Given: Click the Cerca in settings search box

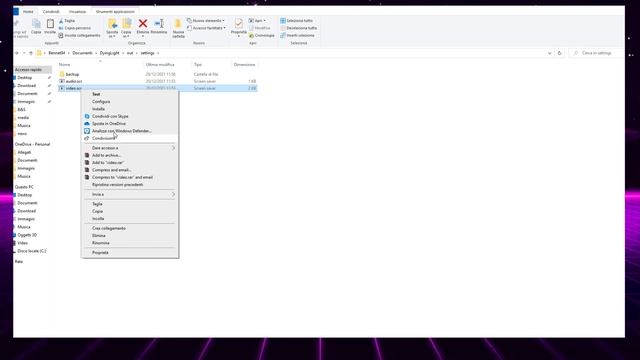Looking at the screenshot, I should point(596,53).
